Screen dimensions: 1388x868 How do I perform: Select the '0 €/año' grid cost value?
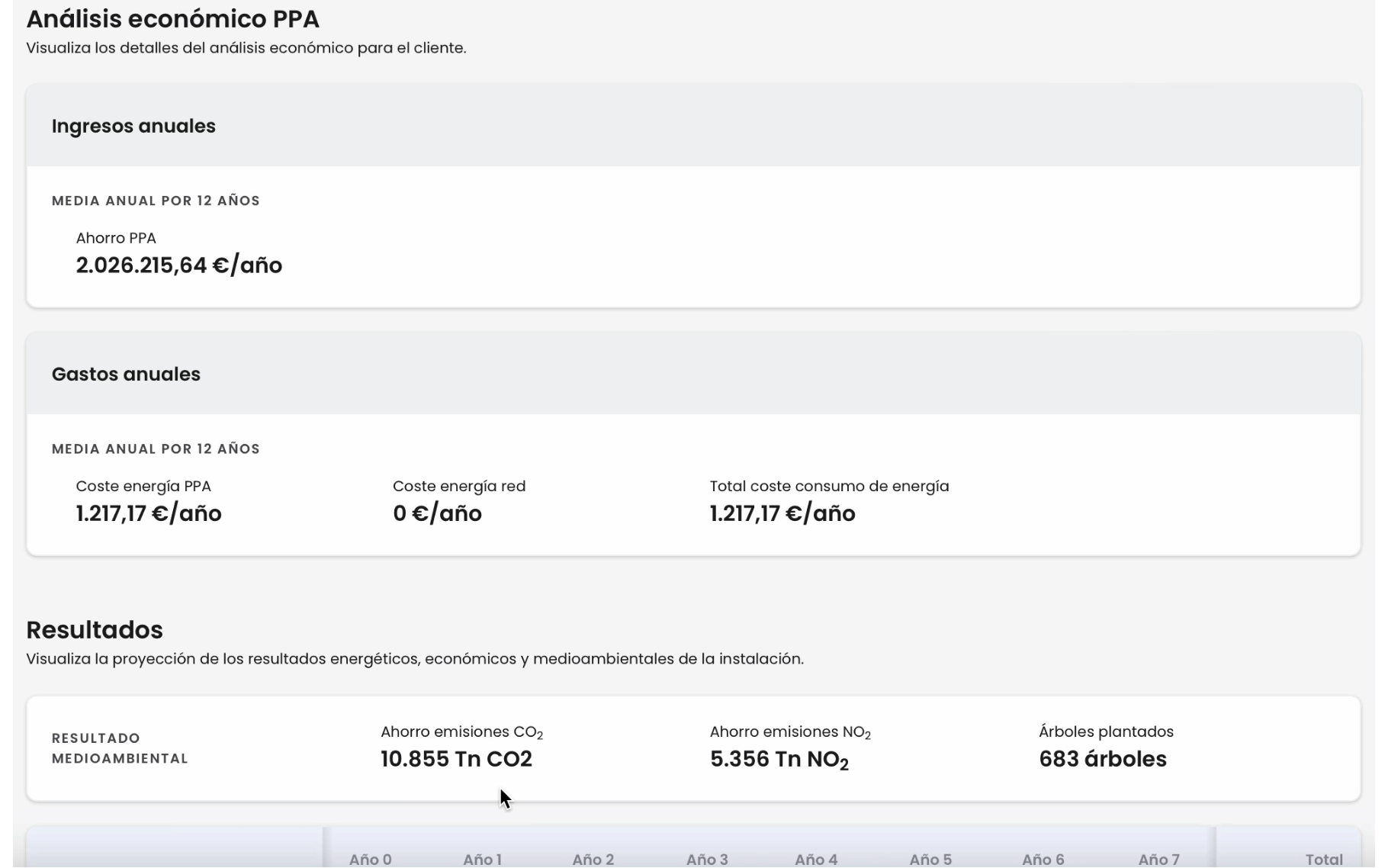coord(437,513)
